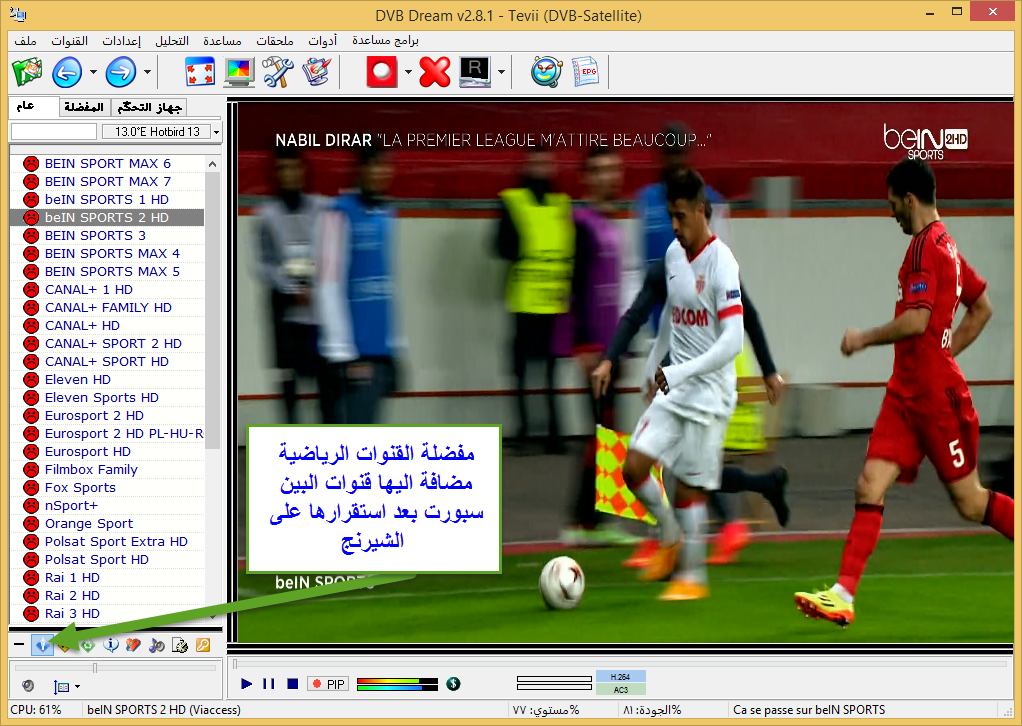
Task: Toggle the PIP button
Action: (x=328, y=684)
